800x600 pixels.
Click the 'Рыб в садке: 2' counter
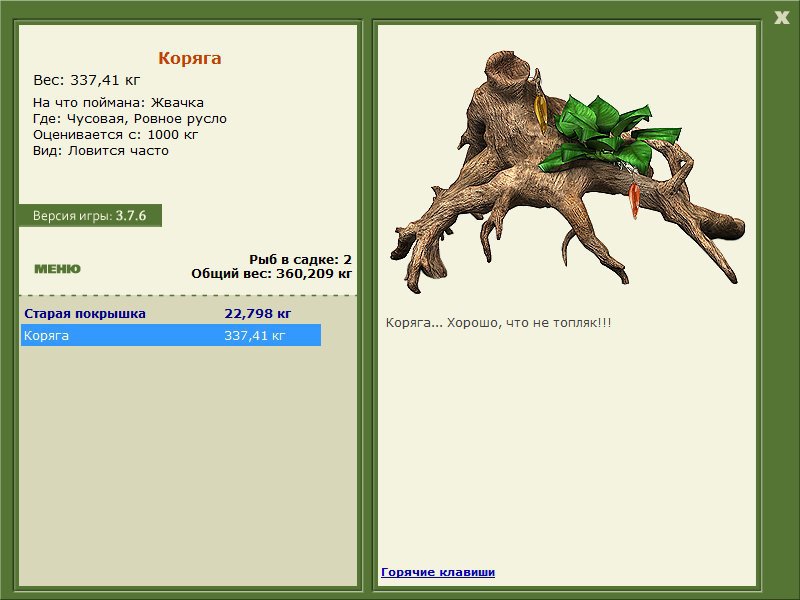point(301,259)
